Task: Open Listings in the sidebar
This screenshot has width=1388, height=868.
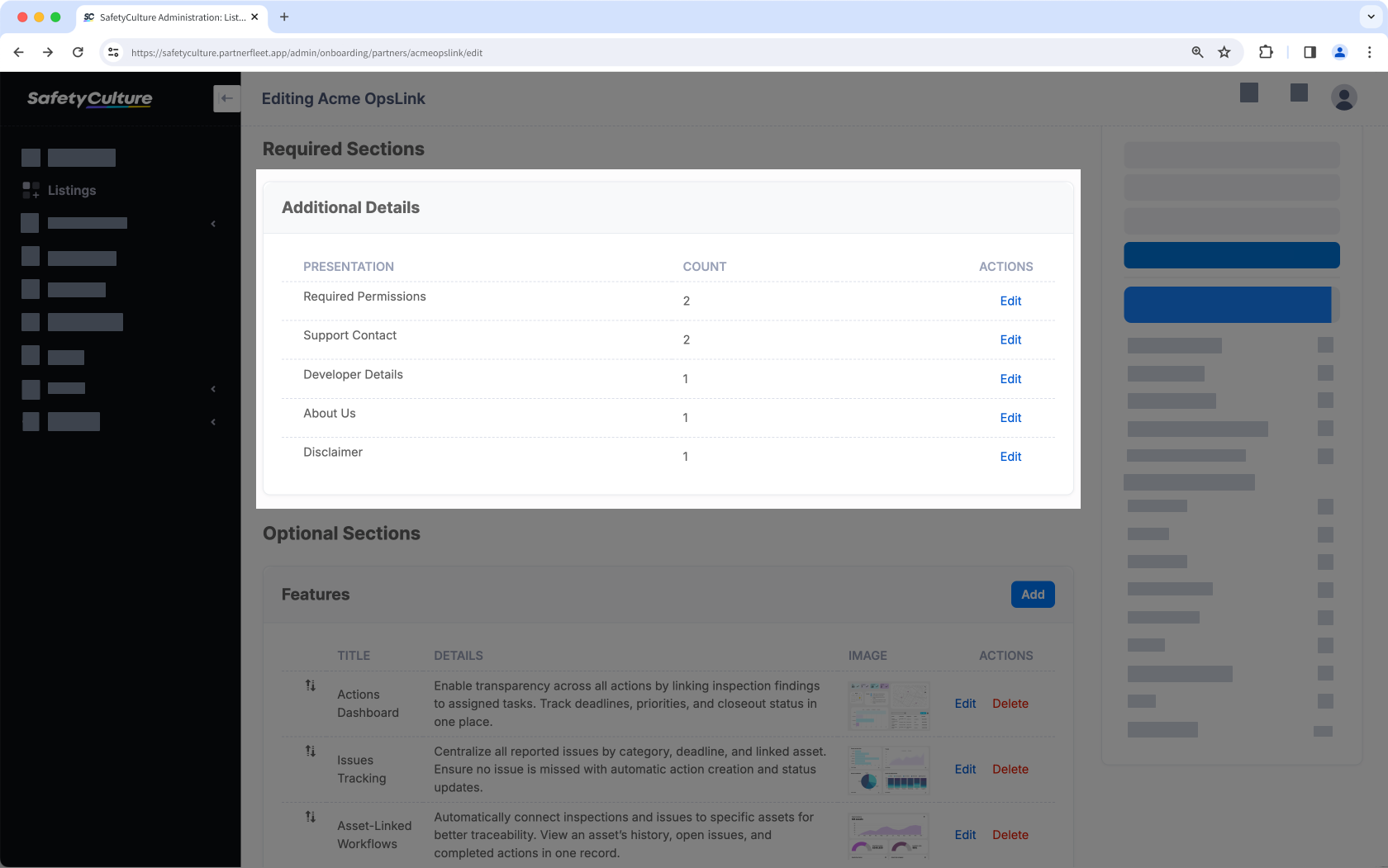Action: [x=72, y=190]
